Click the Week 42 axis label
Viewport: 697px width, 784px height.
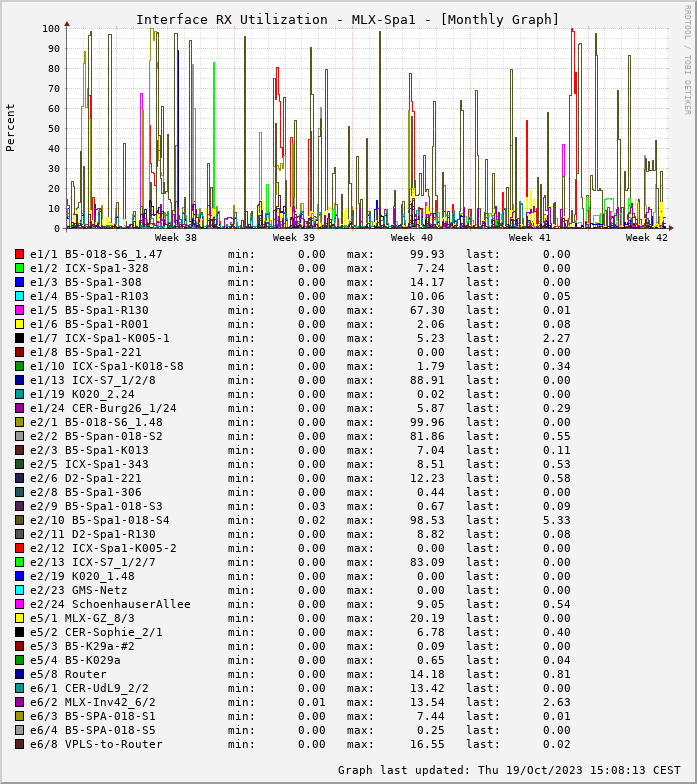pyautogui.click(x=647, y=238)
